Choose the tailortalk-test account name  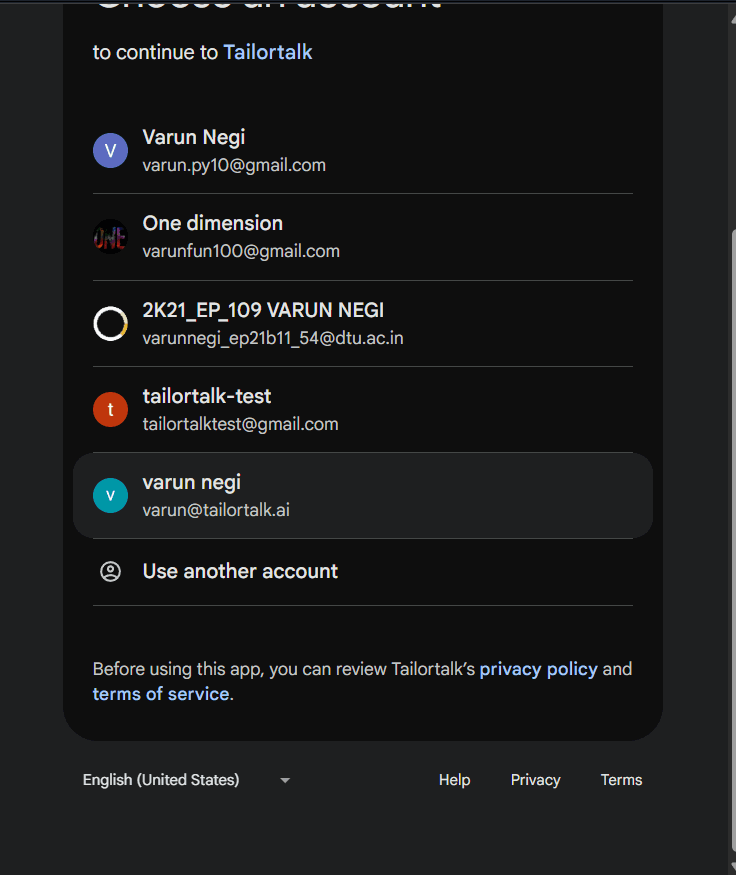tap(207, 396)
